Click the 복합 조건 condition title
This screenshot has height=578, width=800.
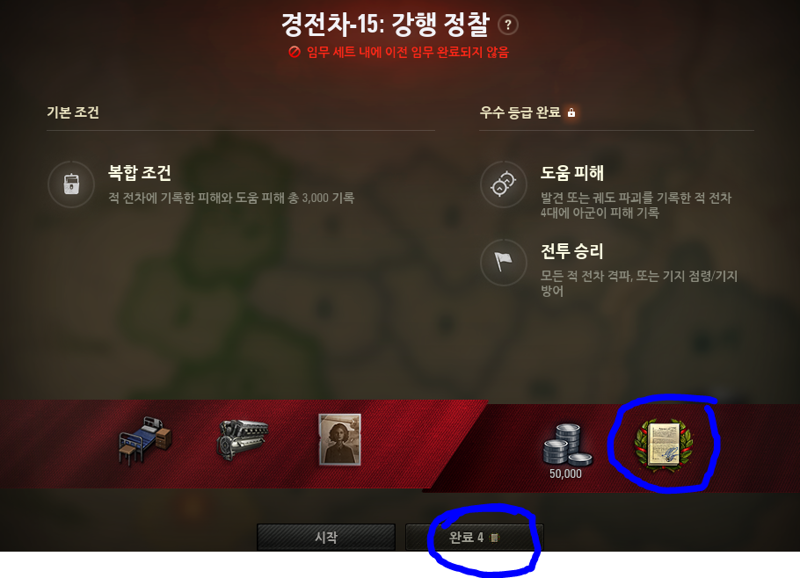click(x=139, y=172)
